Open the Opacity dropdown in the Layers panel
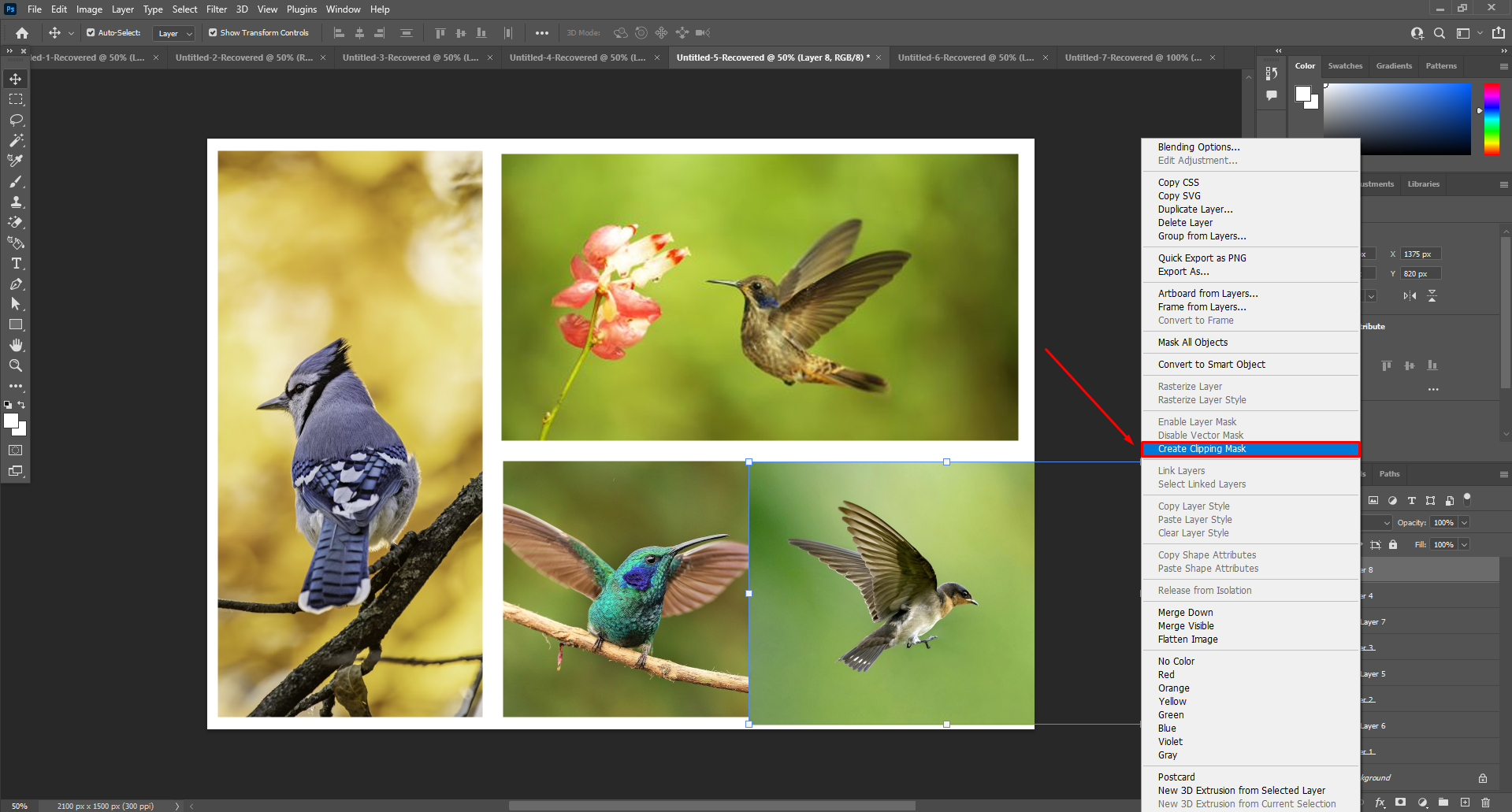The image size is (1512, 812). pos(1464,522)
